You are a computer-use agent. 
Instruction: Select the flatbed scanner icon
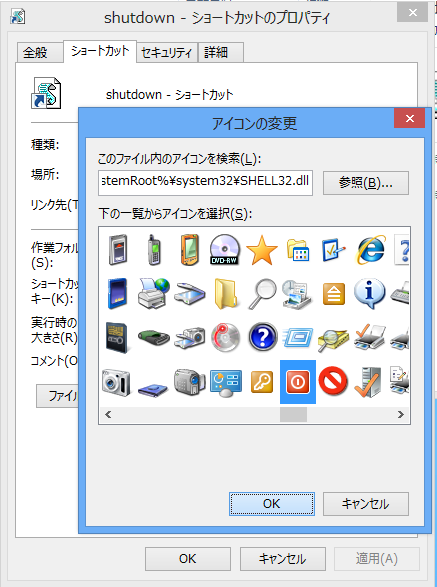point(190,294)
